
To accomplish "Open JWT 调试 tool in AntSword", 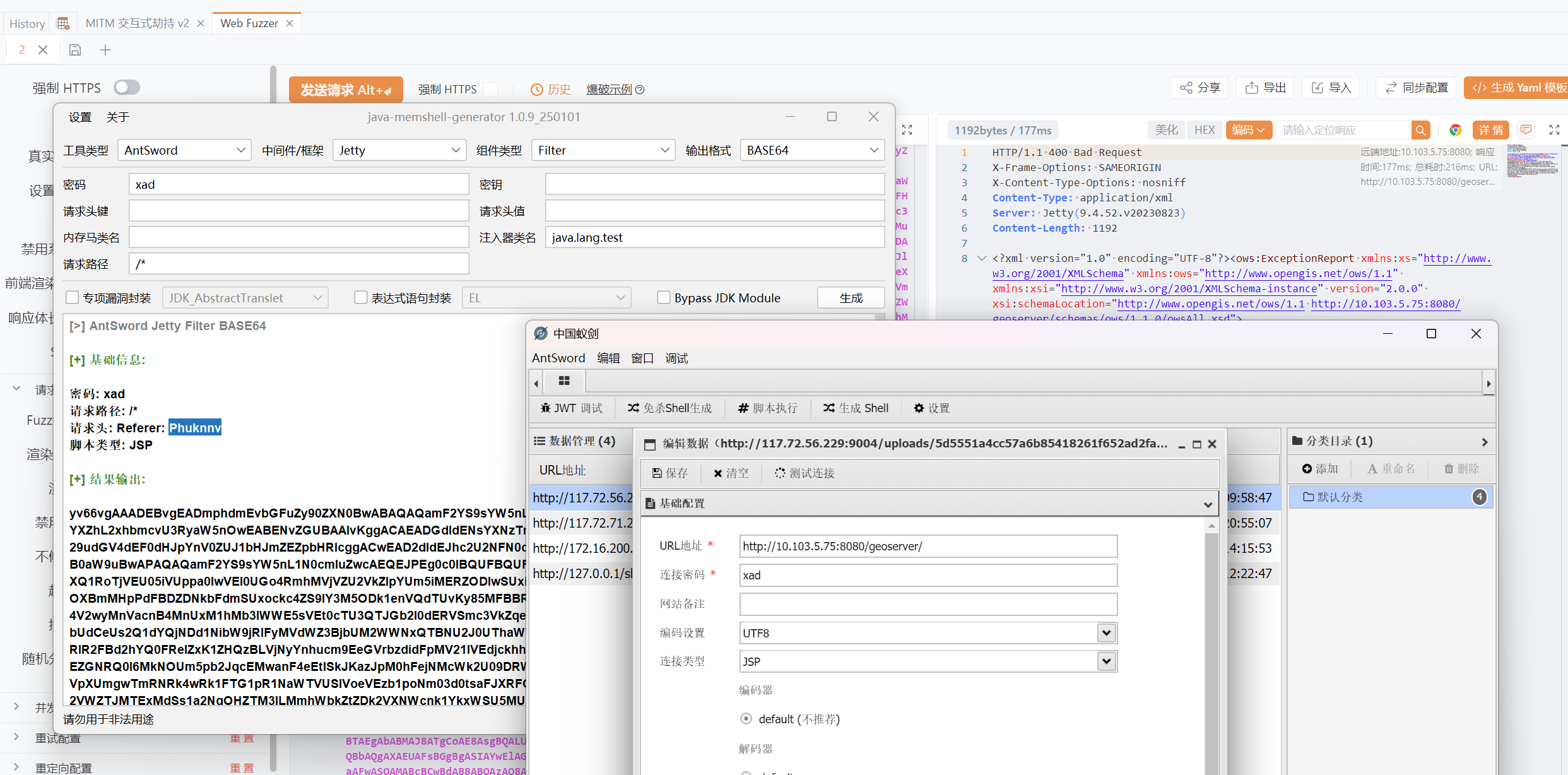I will (571, 408).
